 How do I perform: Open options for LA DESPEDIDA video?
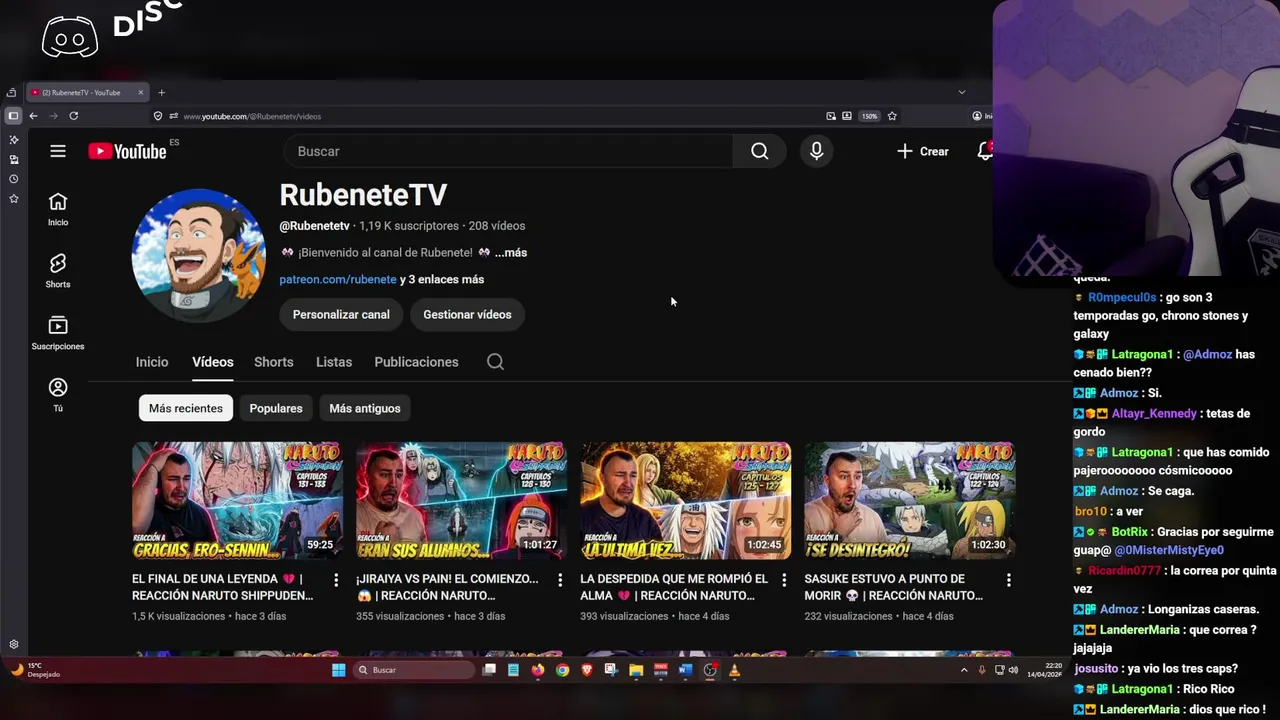click(784, 580)
